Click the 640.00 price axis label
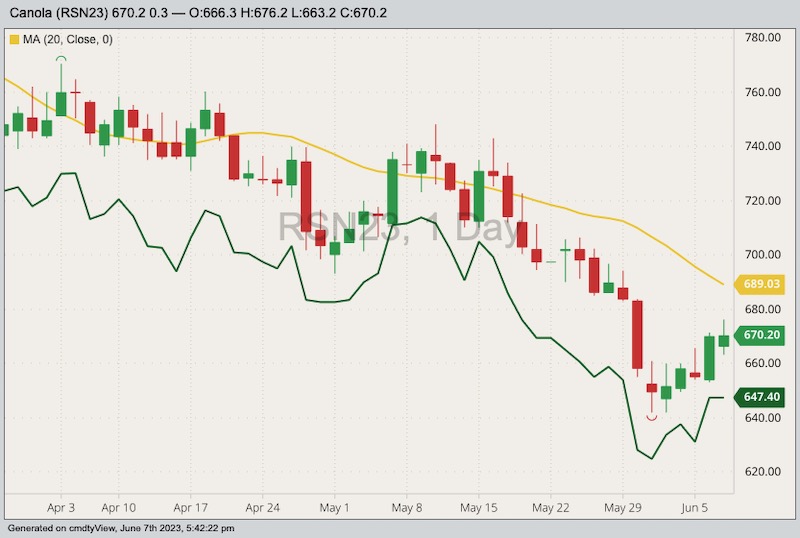 click(762, 418)
